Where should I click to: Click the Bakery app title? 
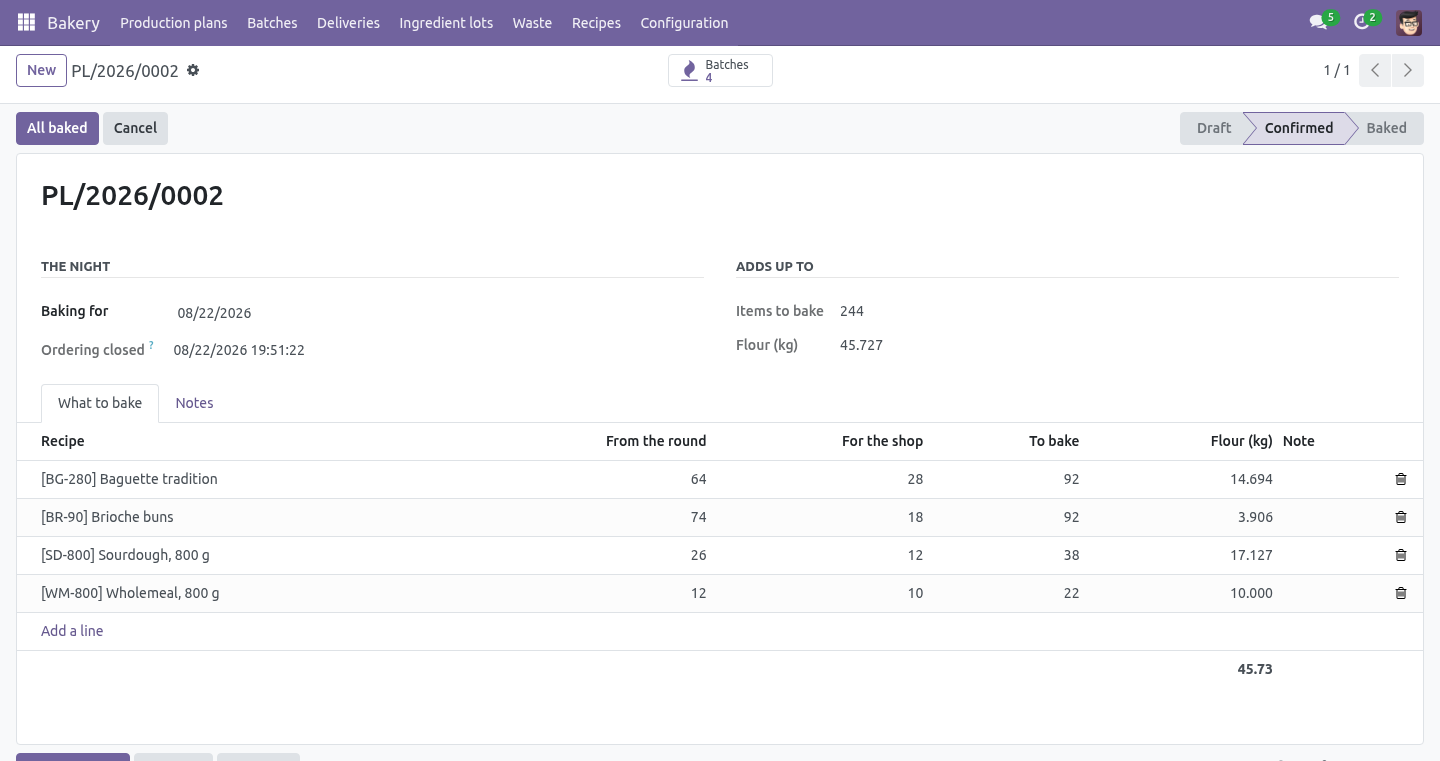(x=73, y=22)
